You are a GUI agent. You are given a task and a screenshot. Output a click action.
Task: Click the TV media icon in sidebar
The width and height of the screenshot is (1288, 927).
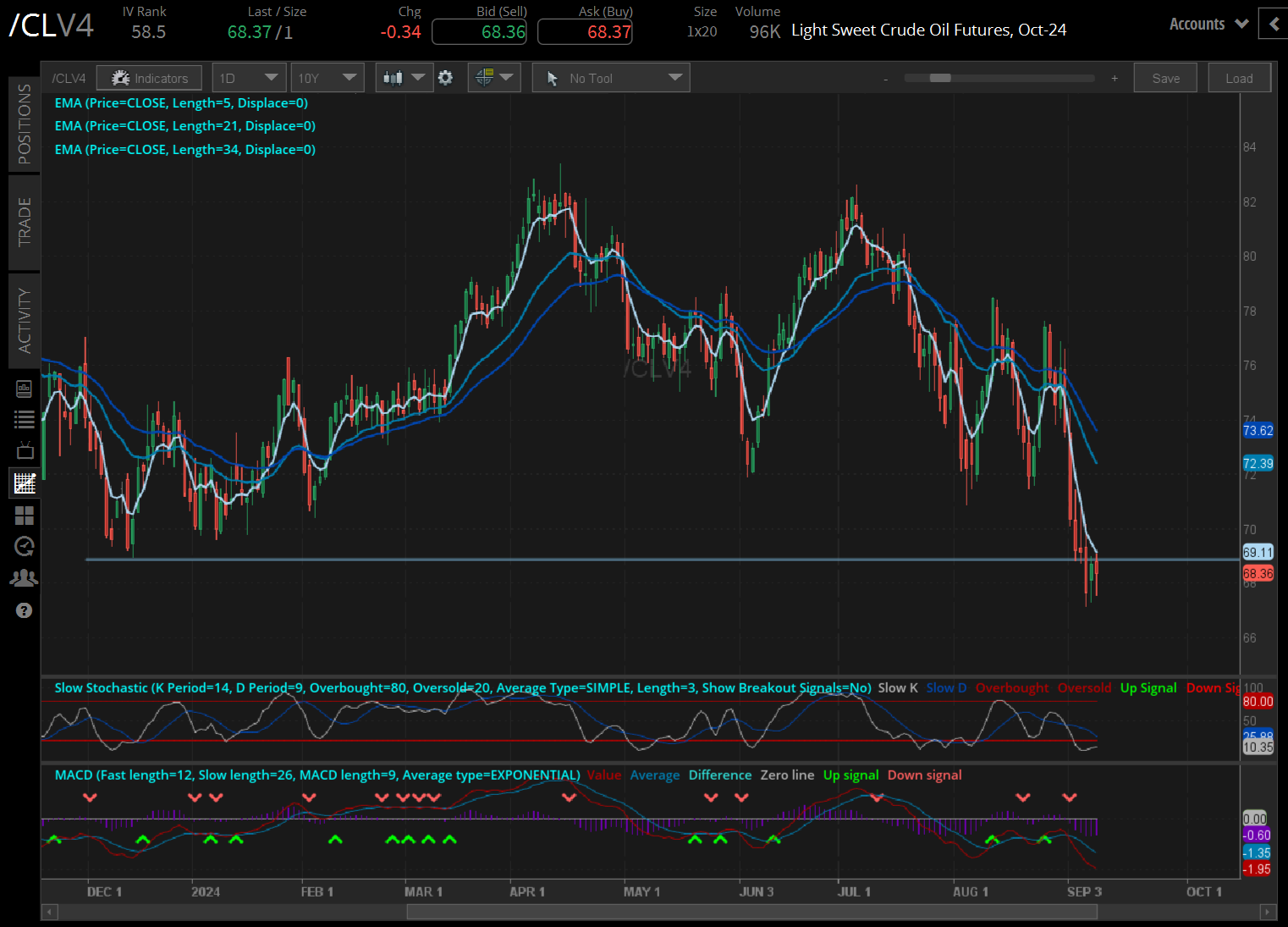(25, 450)
